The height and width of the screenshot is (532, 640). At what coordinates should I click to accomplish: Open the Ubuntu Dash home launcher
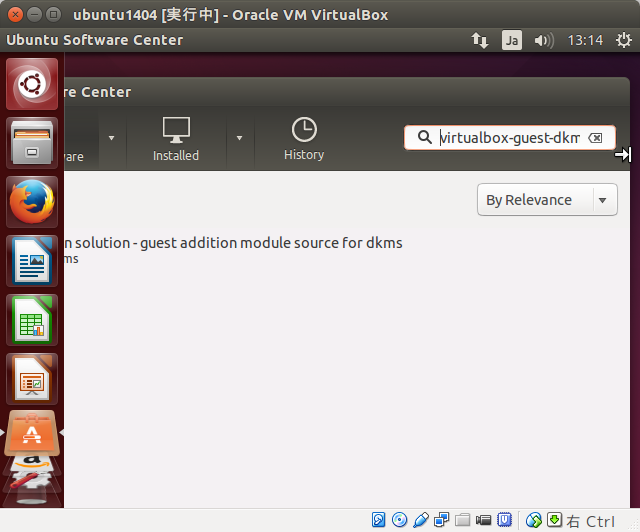click(x=32, y=84)
